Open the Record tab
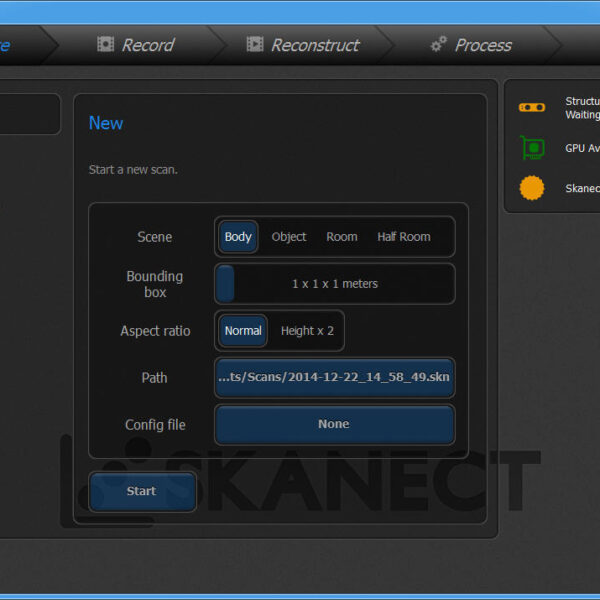Viewport: 600px width, 600px height. (x=136, y=45)
